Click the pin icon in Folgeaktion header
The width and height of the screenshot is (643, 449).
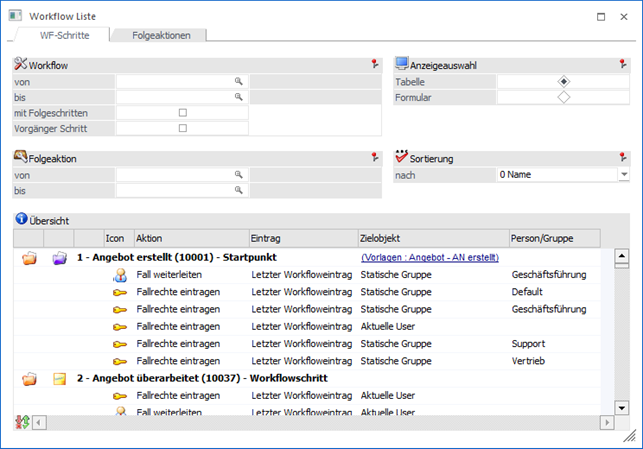[x=375, y=157]
